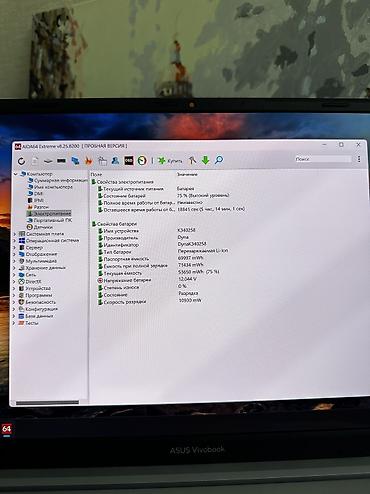Screen dimensions: 370x494
Task: Select Имя компьютера in the tree
Action: point(50,187)
